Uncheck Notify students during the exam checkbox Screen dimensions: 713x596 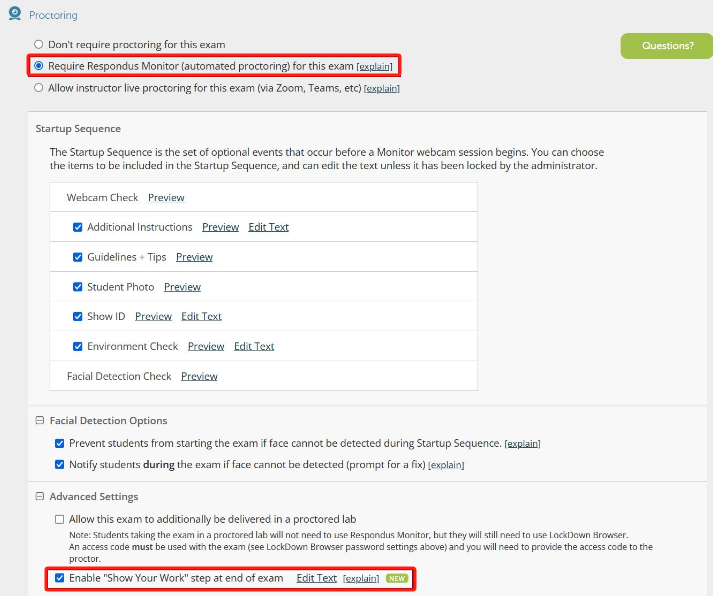click(60, 465)
